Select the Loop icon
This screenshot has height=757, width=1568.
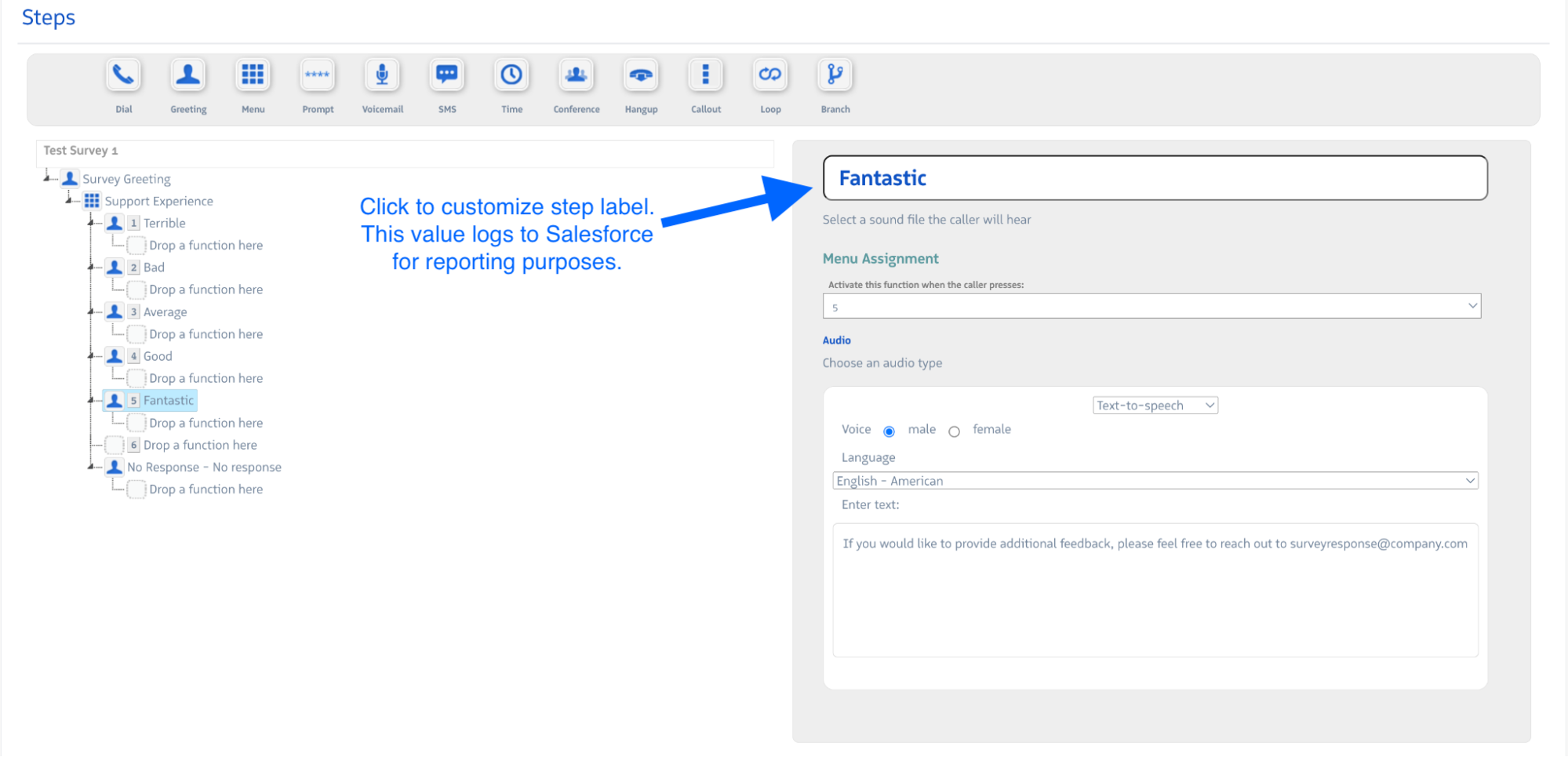point(769,75)
